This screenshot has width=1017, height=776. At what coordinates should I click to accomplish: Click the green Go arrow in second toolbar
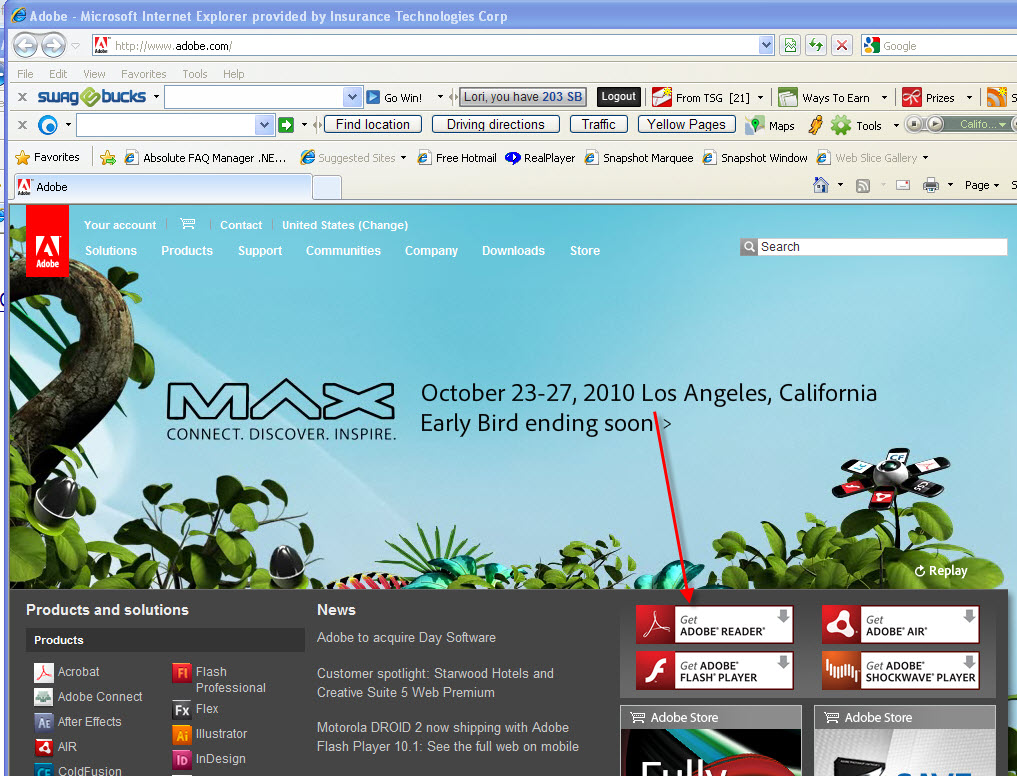pos(286,125)
